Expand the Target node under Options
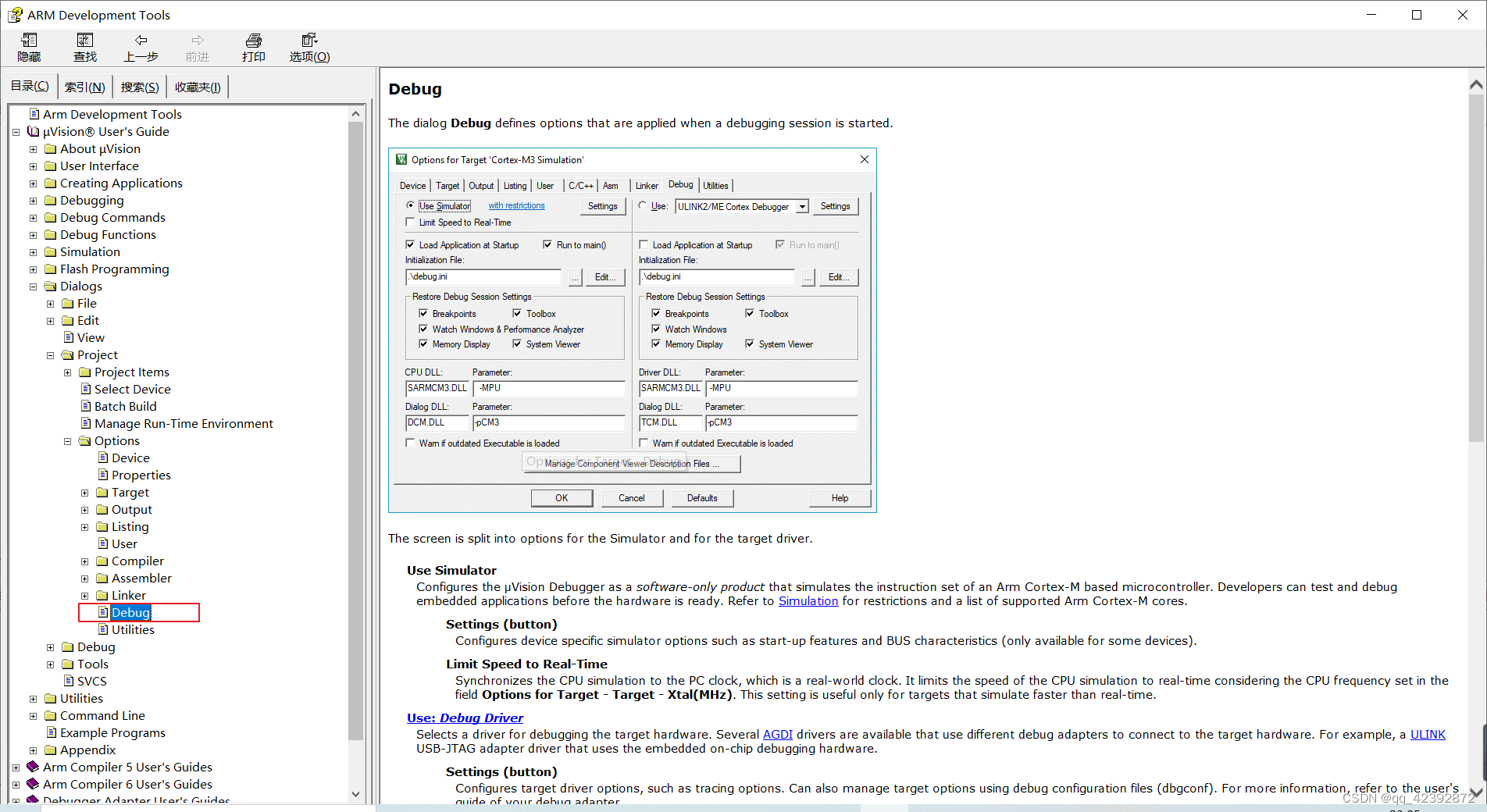The image size is (1487, 812). click(x=84, y=493)
